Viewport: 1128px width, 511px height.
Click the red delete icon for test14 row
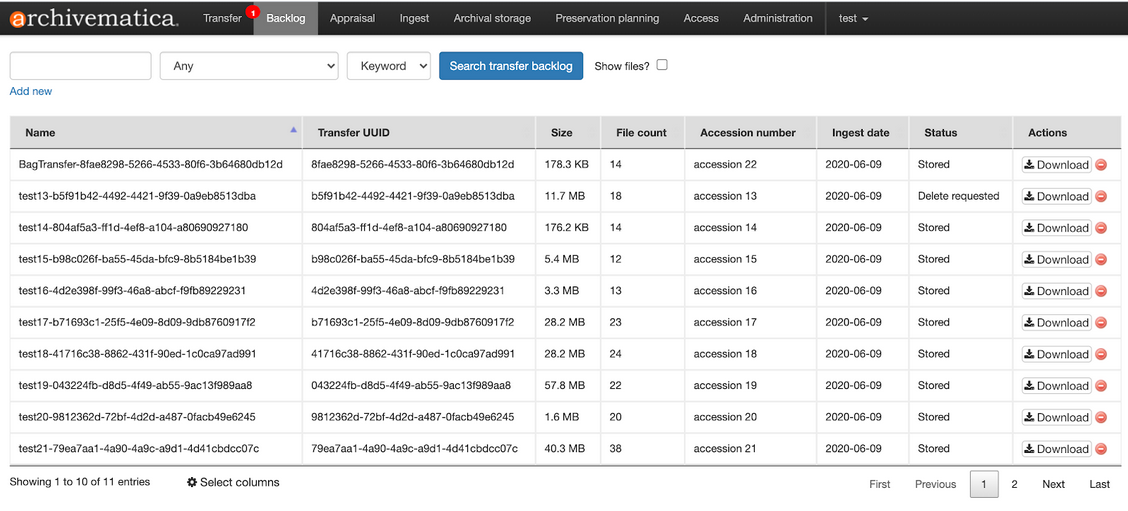1101,228
